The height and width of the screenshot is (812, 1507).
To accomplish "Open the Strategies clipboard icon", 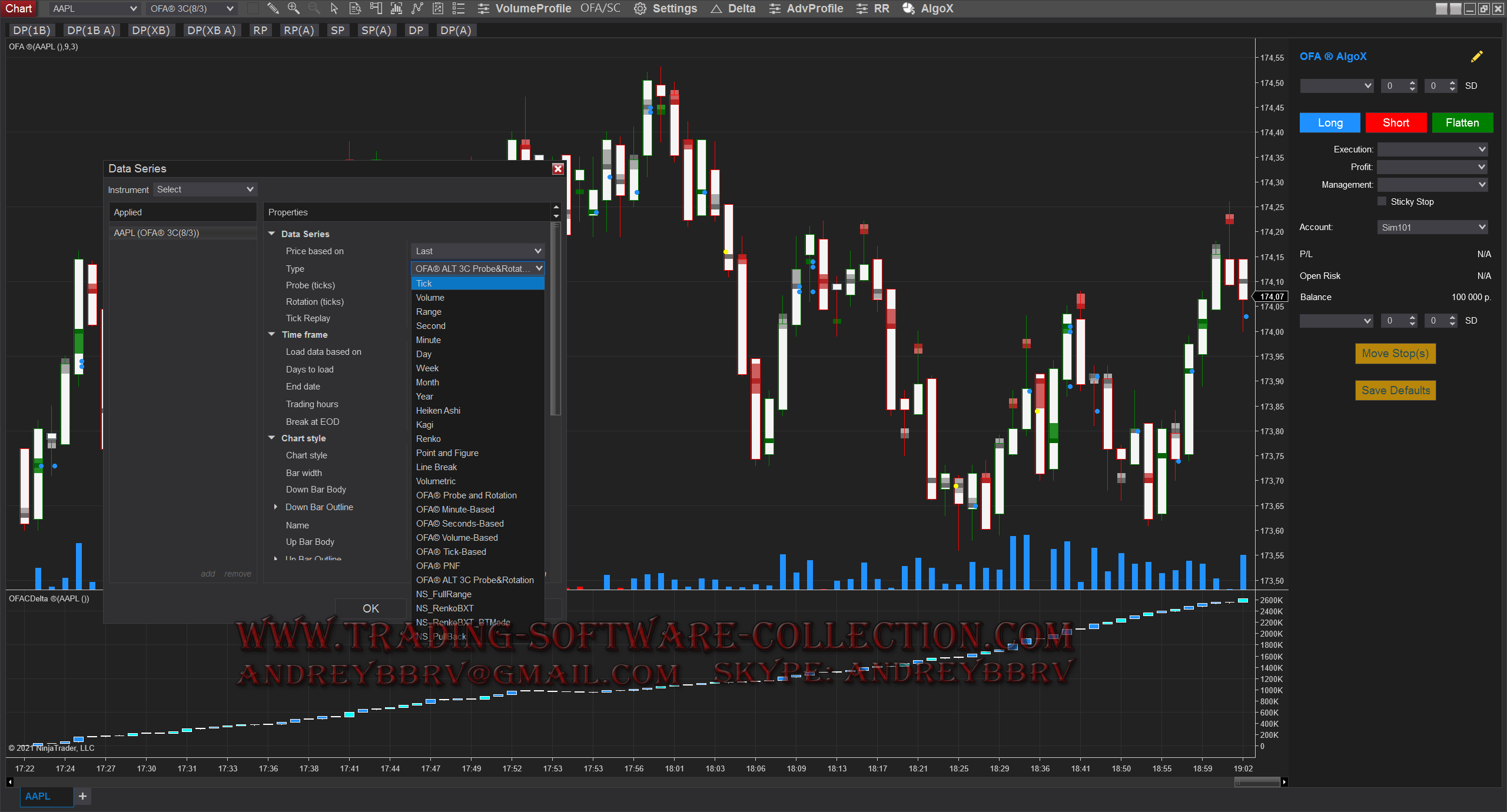I will point(438,8).
